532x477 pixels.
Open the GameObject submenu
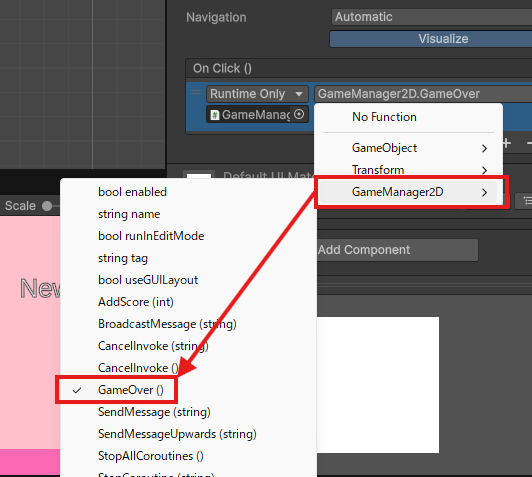pyautogui.click(x=408, y=148)
